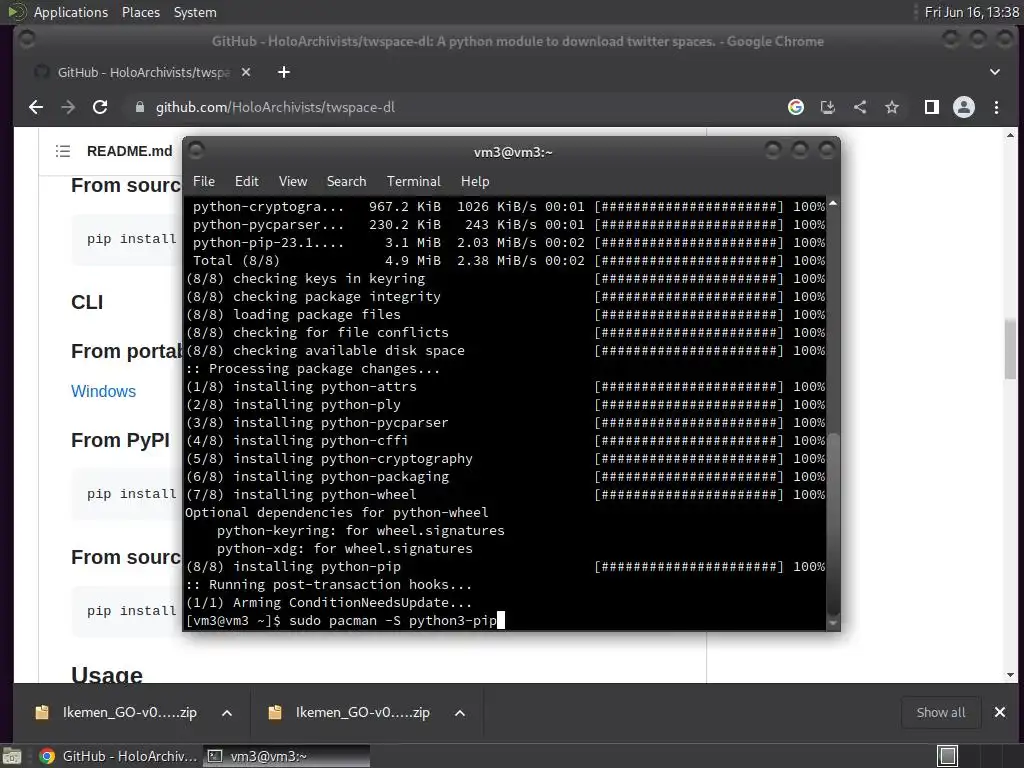Viewport: 1024px width, 768px height.
Task: Open the Applications menu
Action: [x=71, y=12]
